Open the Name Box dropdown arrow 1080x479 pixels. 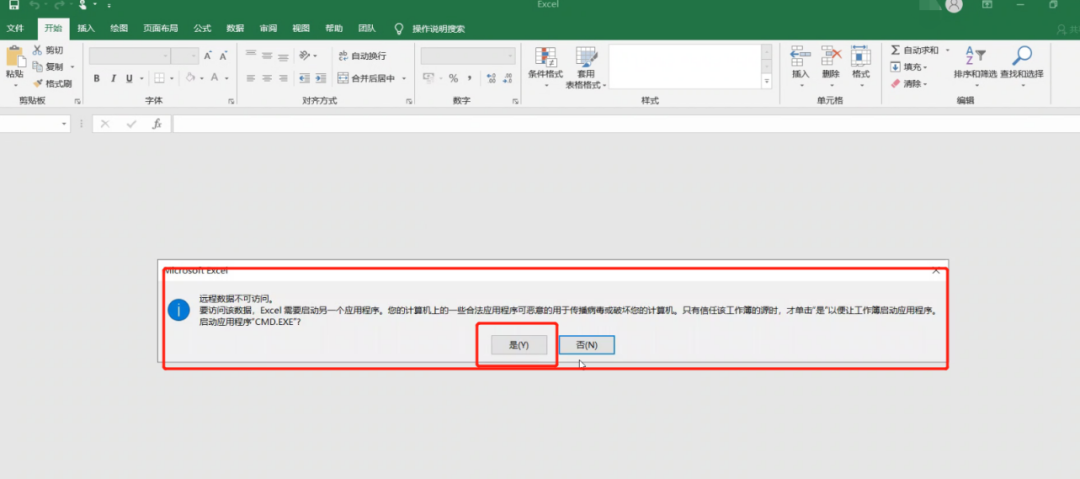coord(65,124)
